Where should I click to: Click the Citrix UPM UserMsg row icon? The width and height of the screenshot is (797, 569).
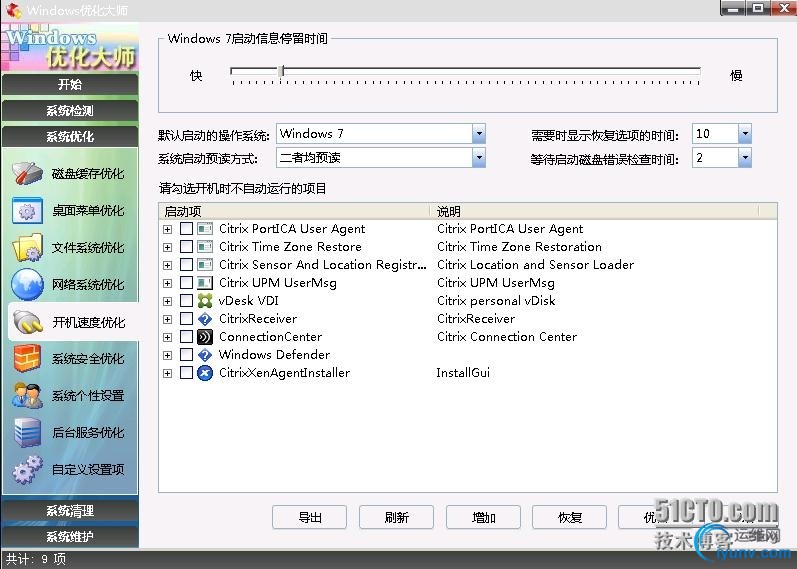pyautogui.click(x=205, y=283)
